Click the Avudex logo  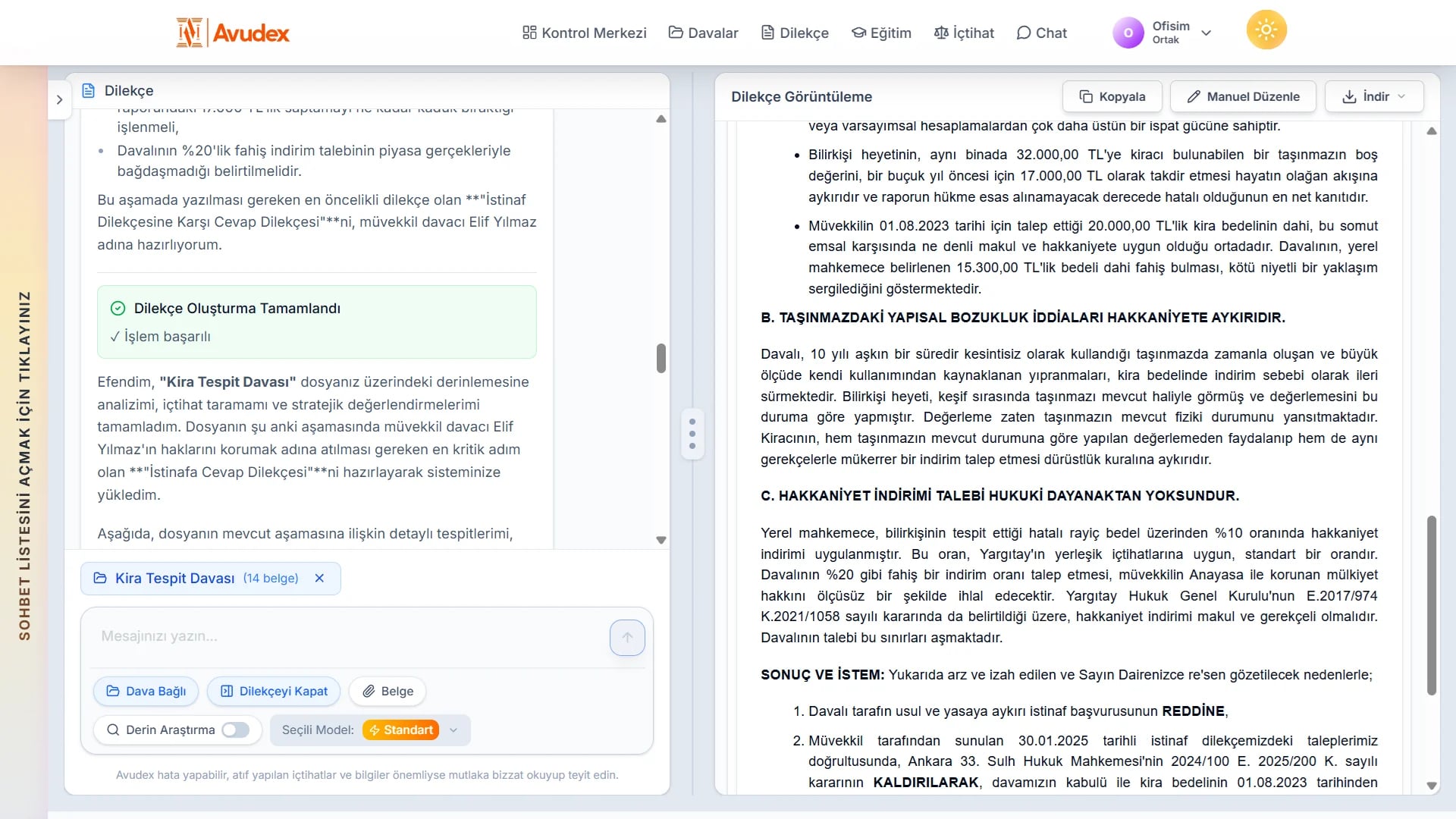232,32
